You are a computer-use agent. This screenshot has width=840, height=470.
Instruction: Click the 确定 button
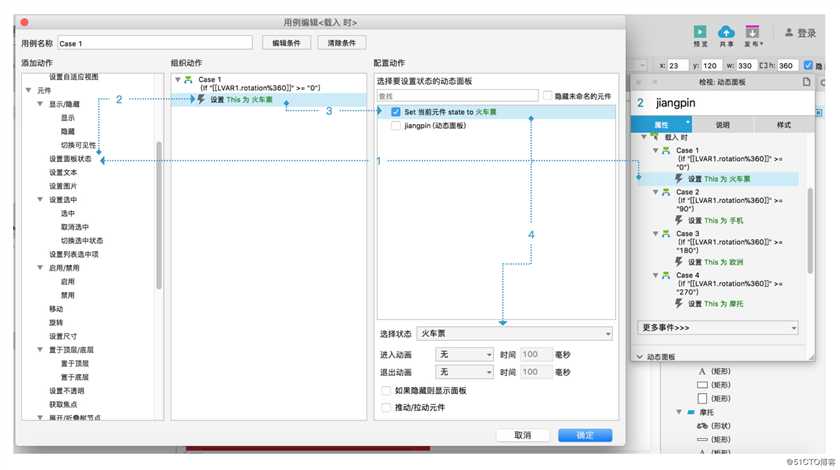(x=585, y=435)
